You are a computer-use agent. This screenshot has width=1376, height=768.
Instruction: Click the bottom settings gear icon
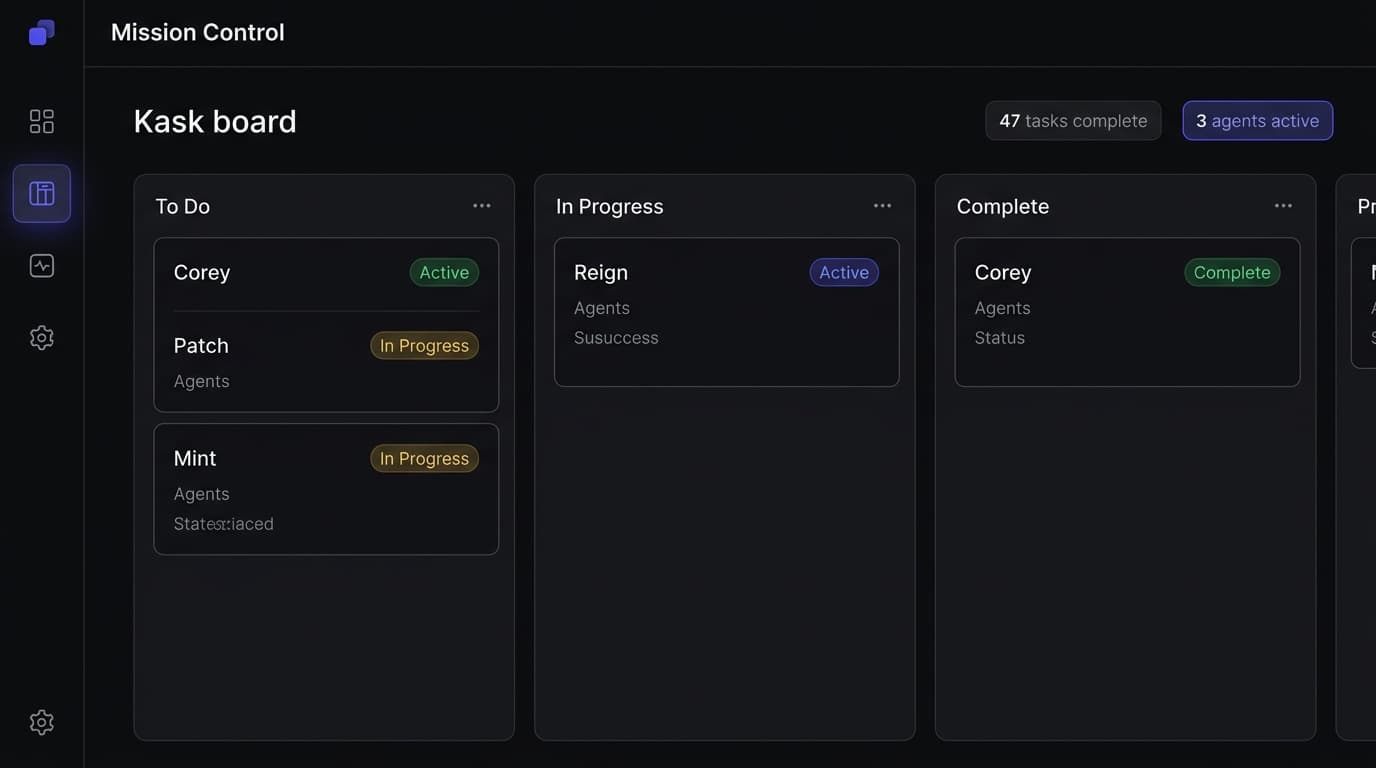[x=42, y=722]
